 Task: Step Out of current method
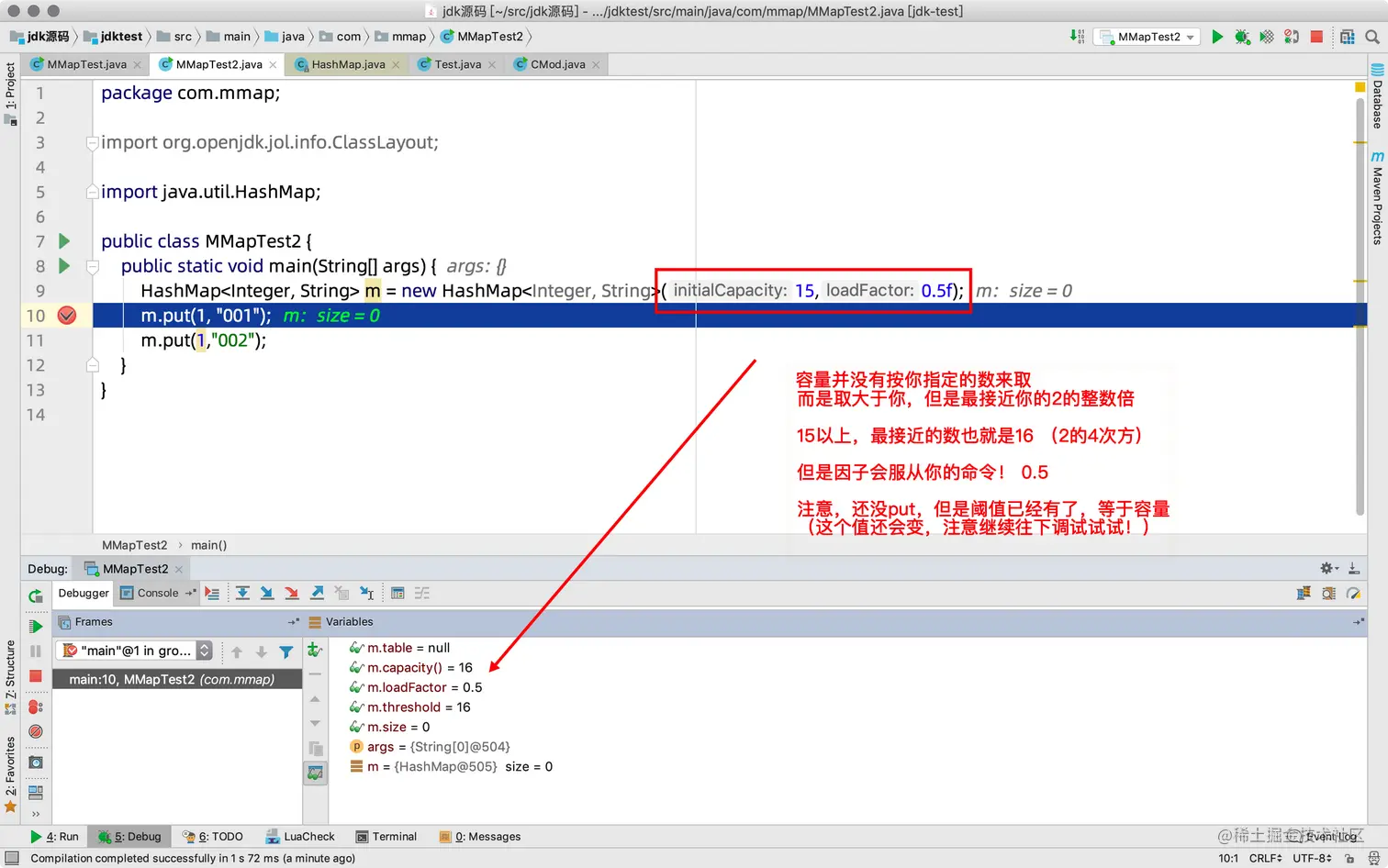point(317,593)
